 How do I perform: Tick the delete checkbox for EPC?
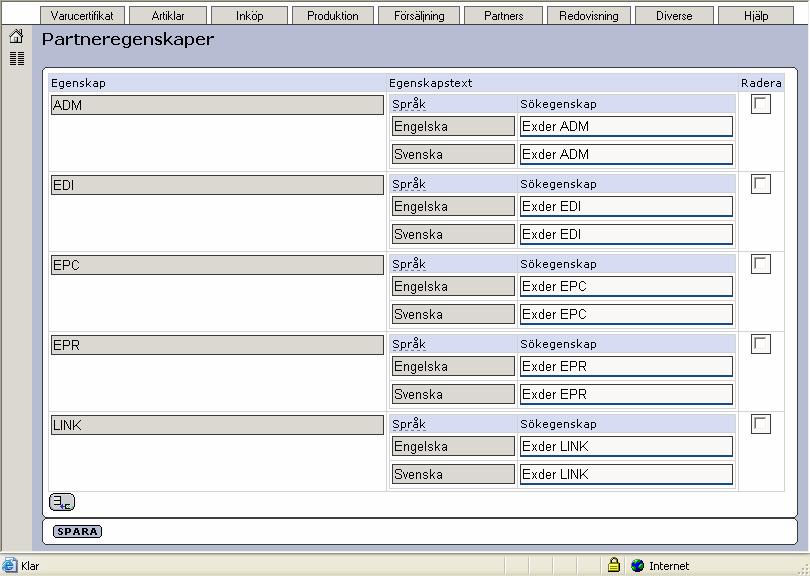[x=761, y=264]
